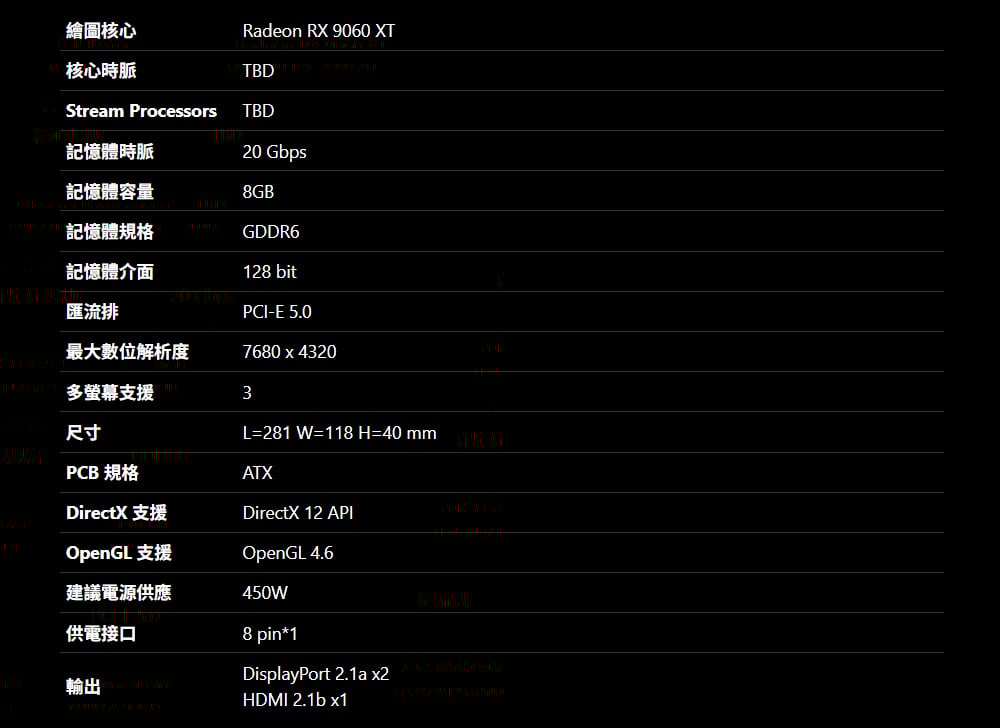Click the 繪圖核心 label

coord(101,31)
